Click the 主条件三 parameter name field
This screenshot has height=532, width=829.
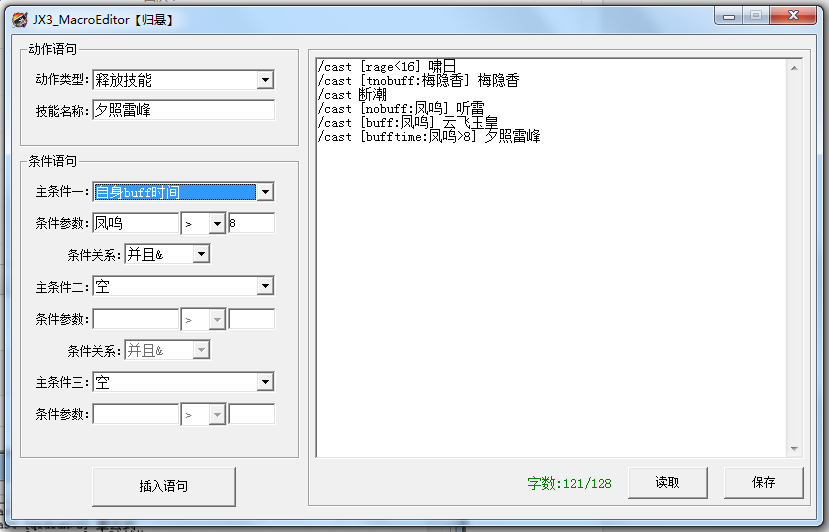(x=136, y=414)
